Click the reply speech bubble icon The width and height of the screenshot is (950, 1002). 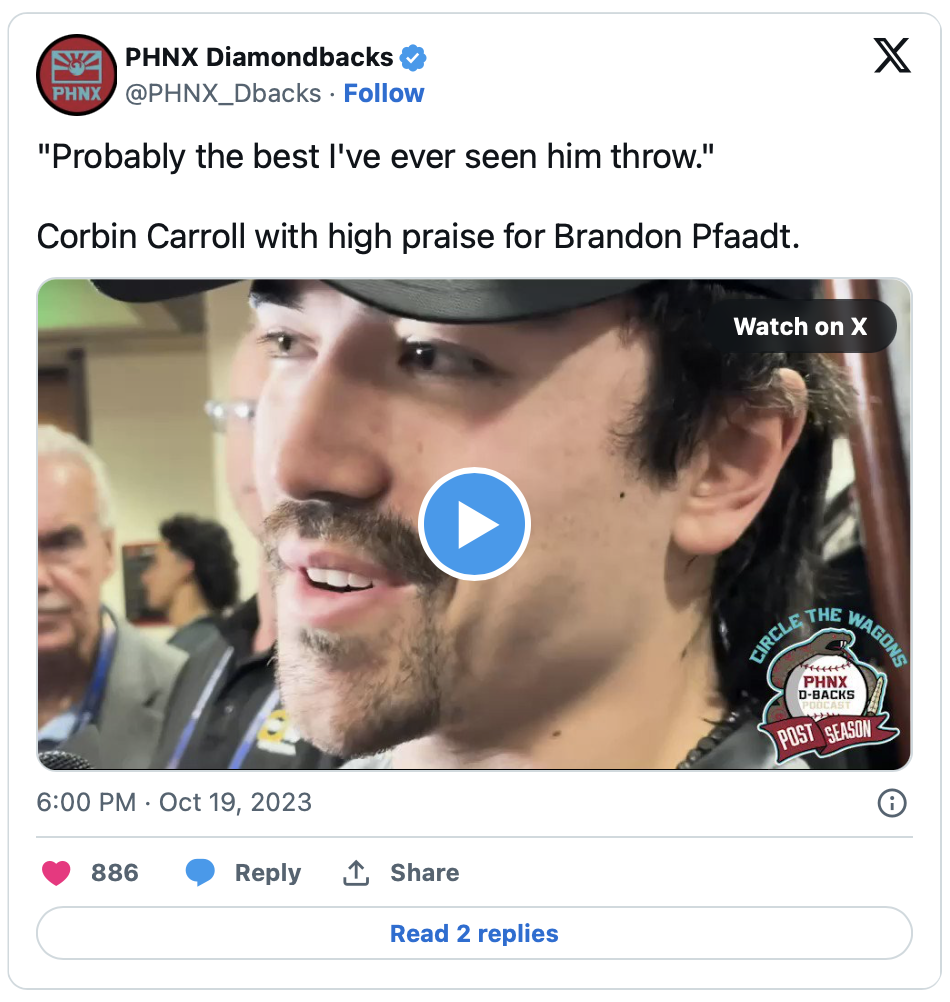click(x=200, y=873)
